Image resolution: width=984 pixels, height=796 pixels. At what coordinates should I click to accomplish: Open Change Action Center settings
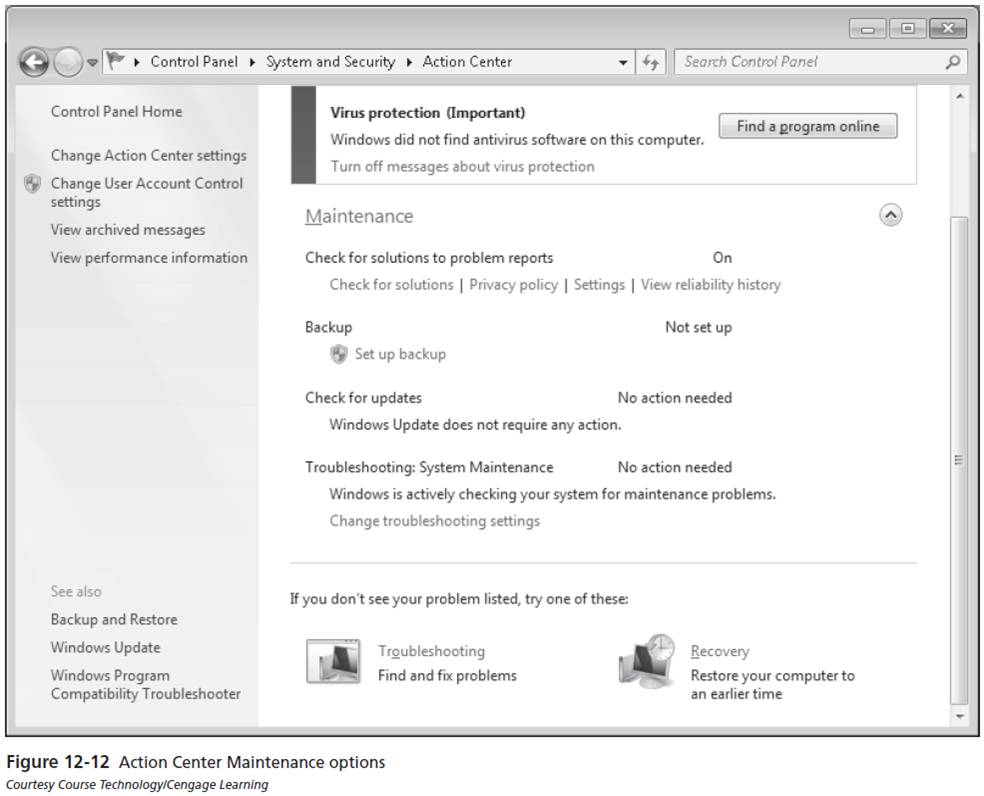point(149,155)
